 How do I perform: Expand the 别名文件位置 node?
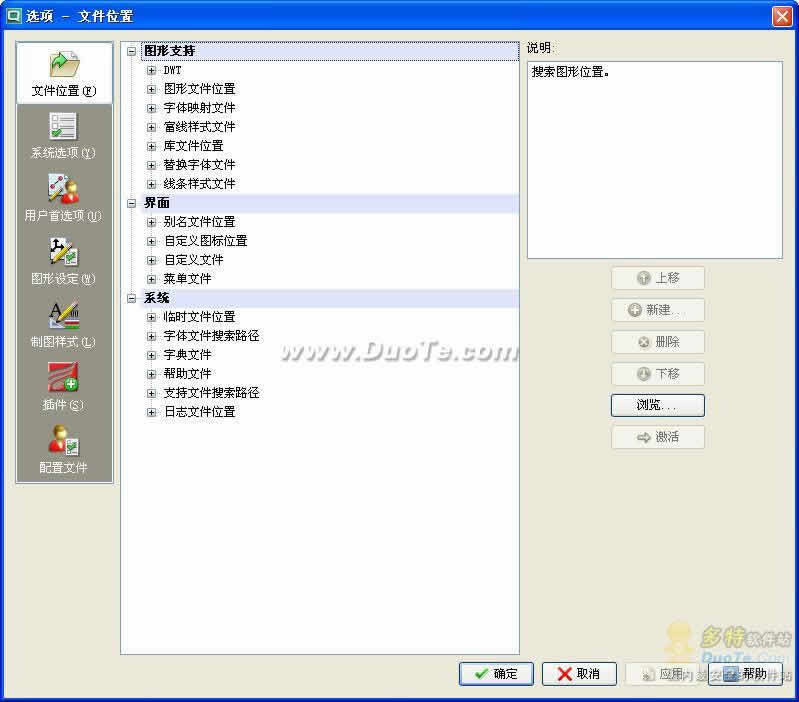click(151, 222)
